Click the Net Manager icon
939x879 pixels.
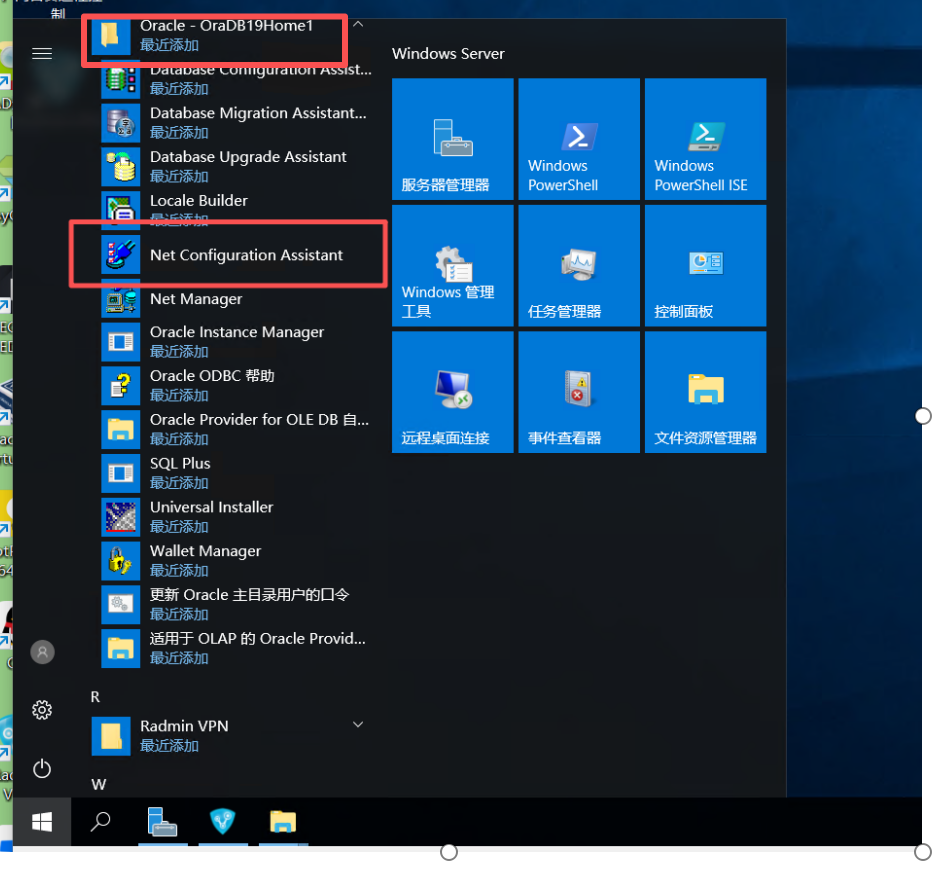tap(120, 298)
